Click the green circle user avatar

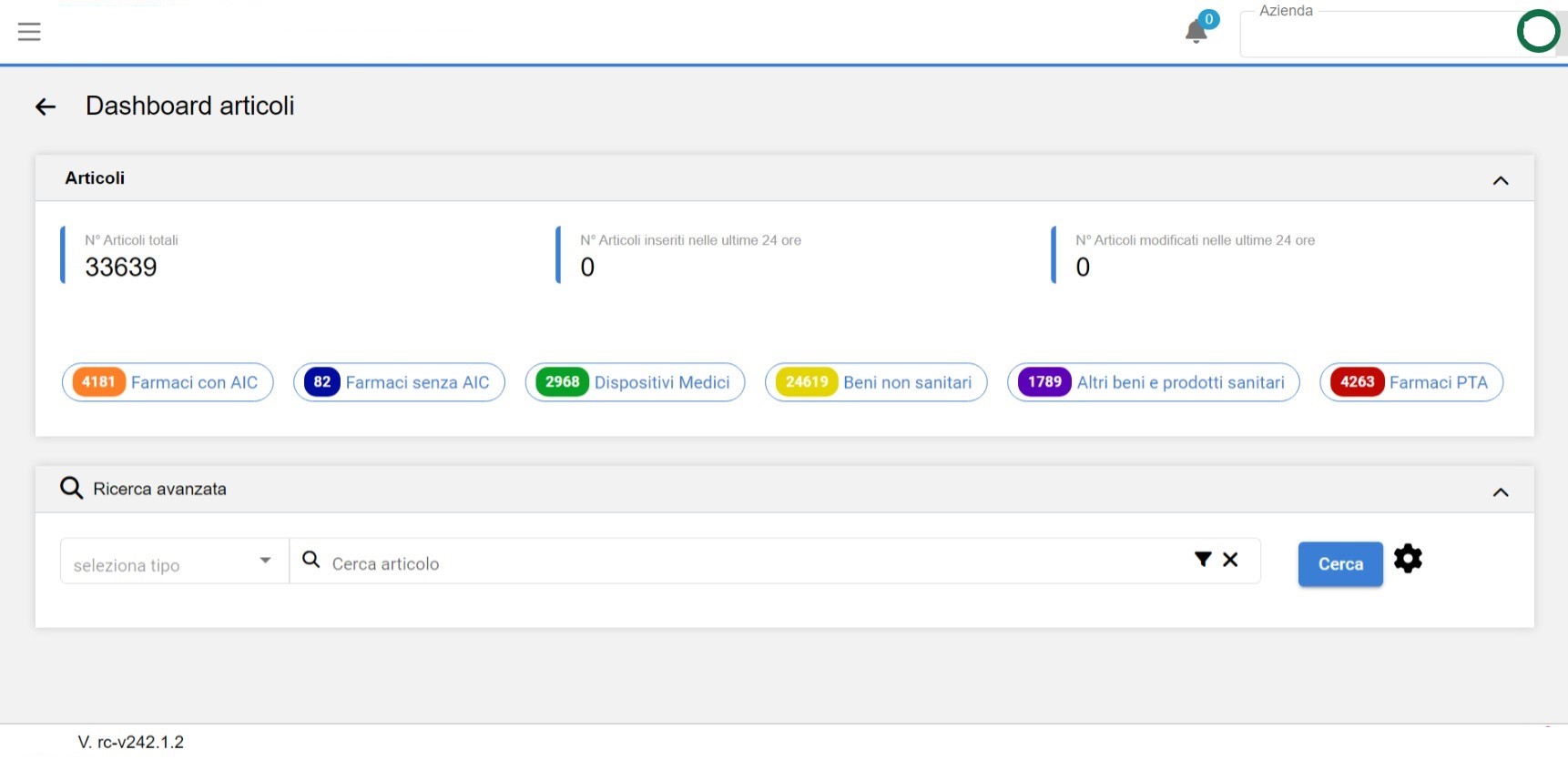pos(1538,32)
